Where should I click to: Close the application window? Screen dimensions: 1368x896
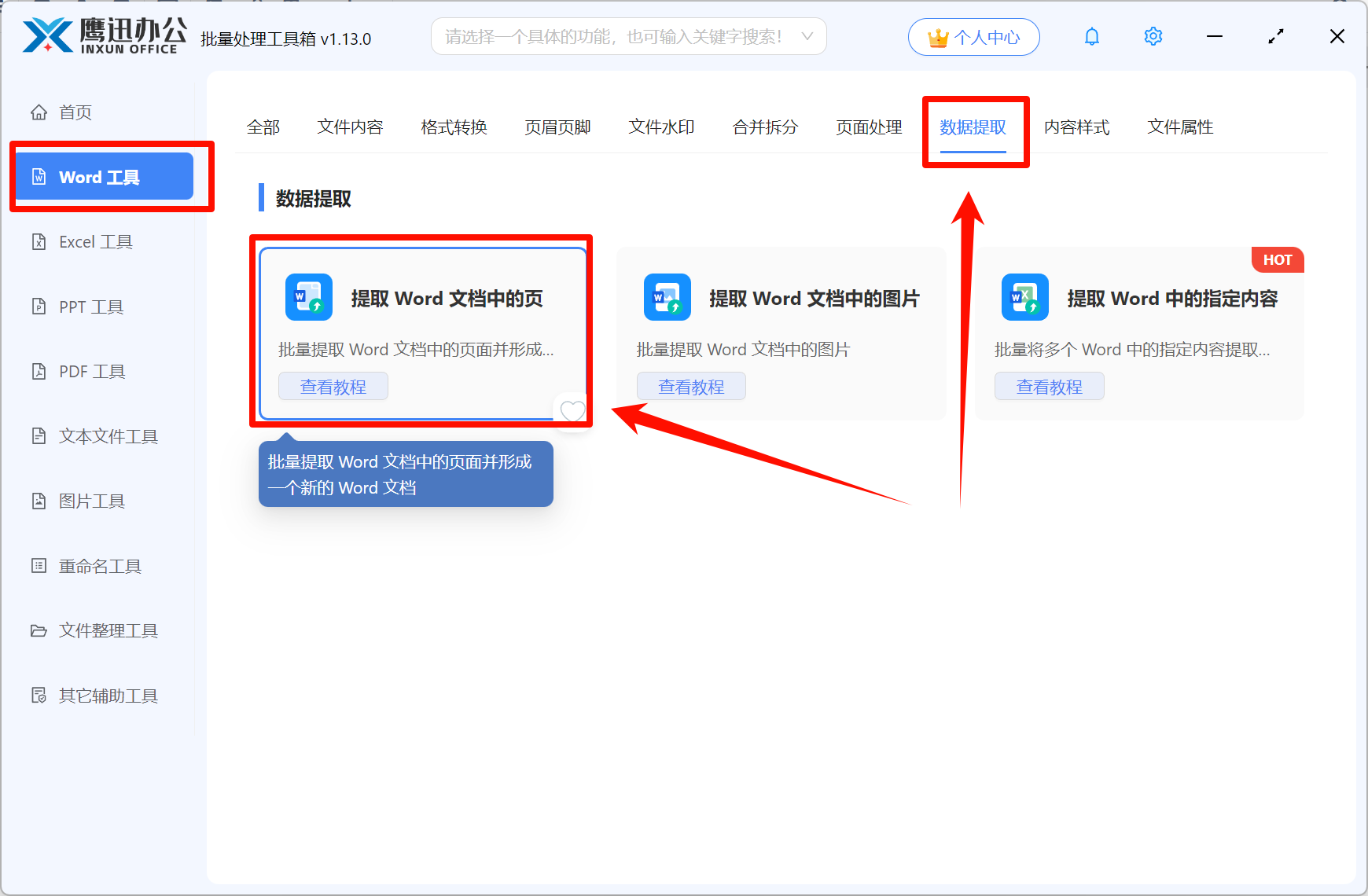[x=1337, y=36]
